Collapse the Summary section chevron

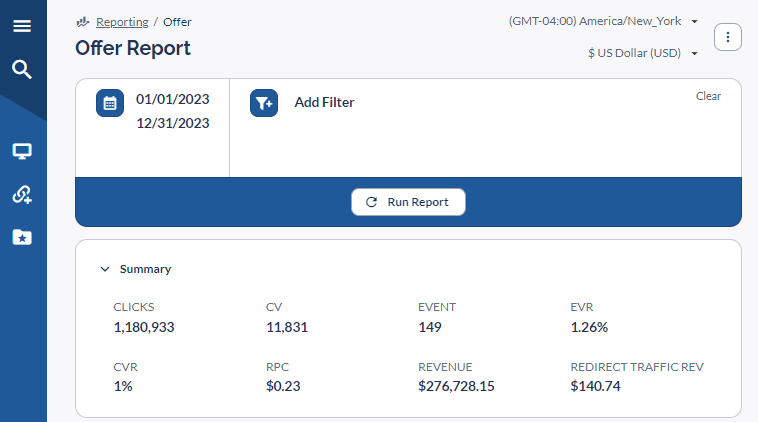pos(104,269)
